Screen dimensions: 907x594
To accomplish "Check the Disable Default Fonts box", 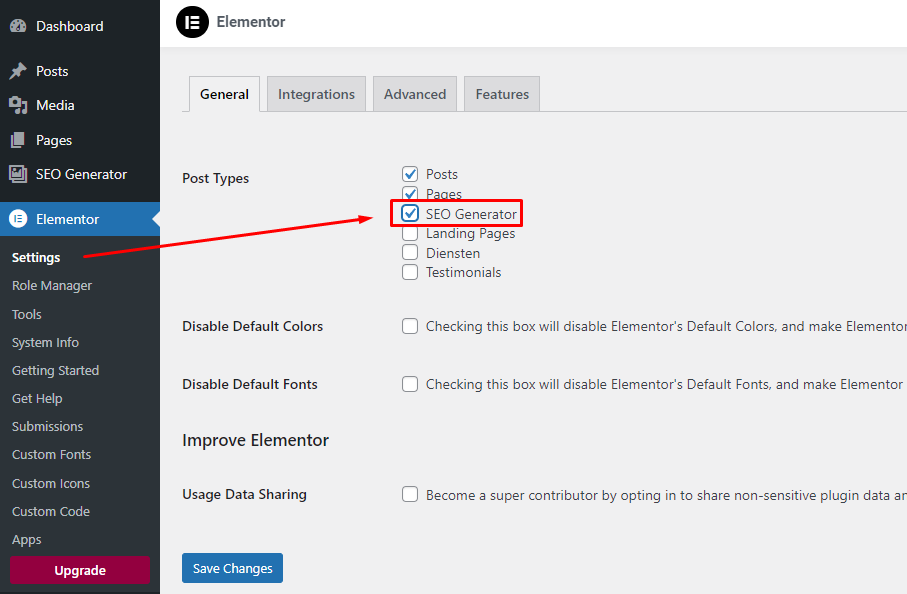I will click(410, 384).
